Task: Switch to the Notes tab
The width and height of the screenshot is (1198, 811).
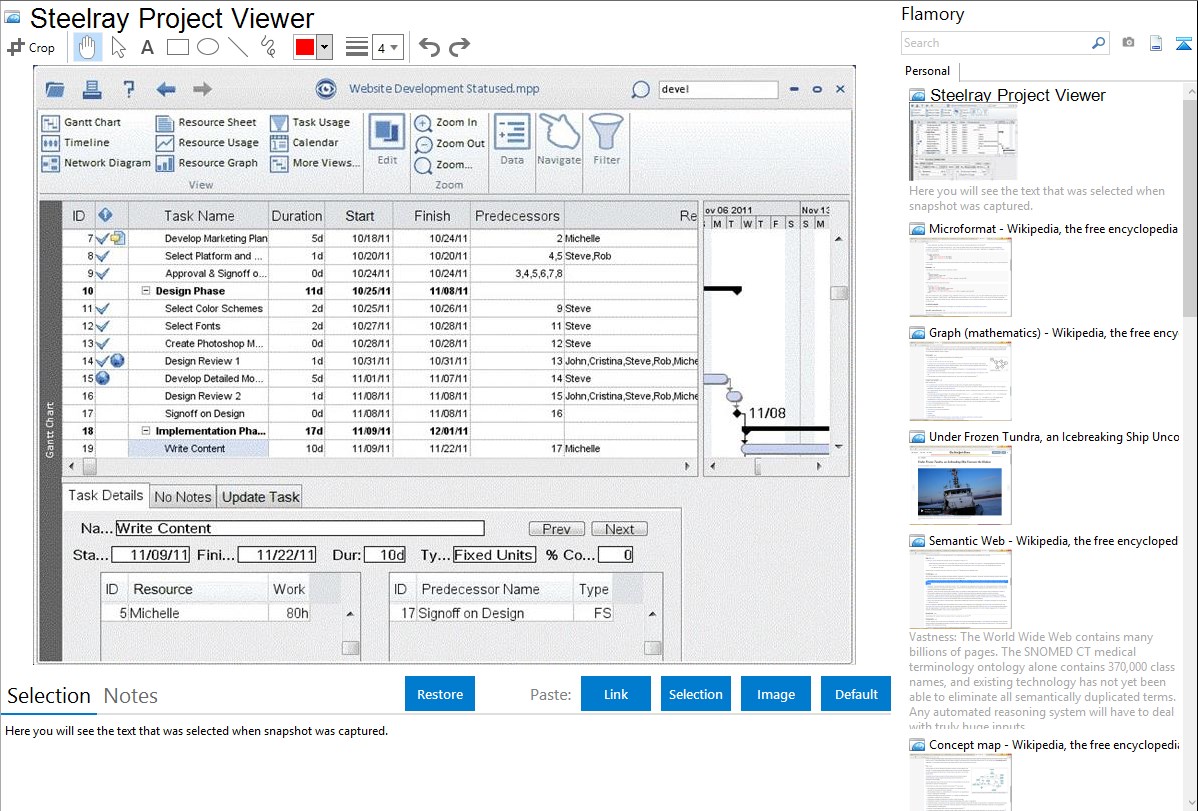Action: pos(131,696)
